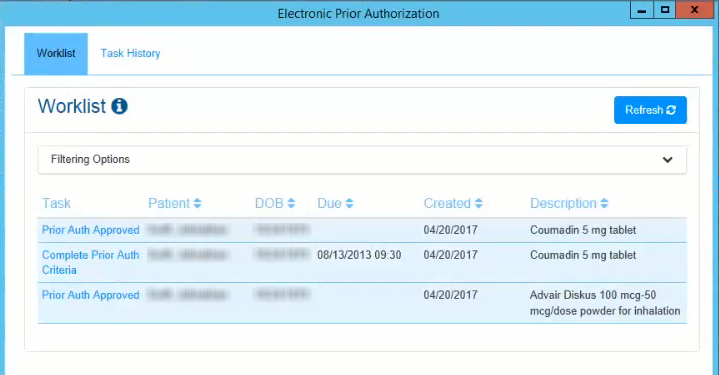Select Advair Diskus 100 mcg-50 description
The height and width of the screenshot is (375, 719).
click(605, 303)
